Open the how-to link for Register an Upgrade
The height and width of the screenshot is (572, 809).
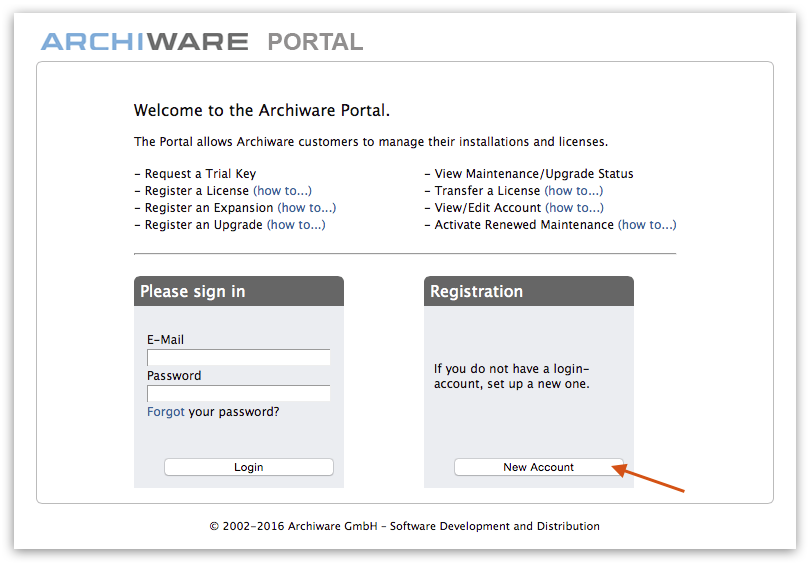(x=296, y=225)
